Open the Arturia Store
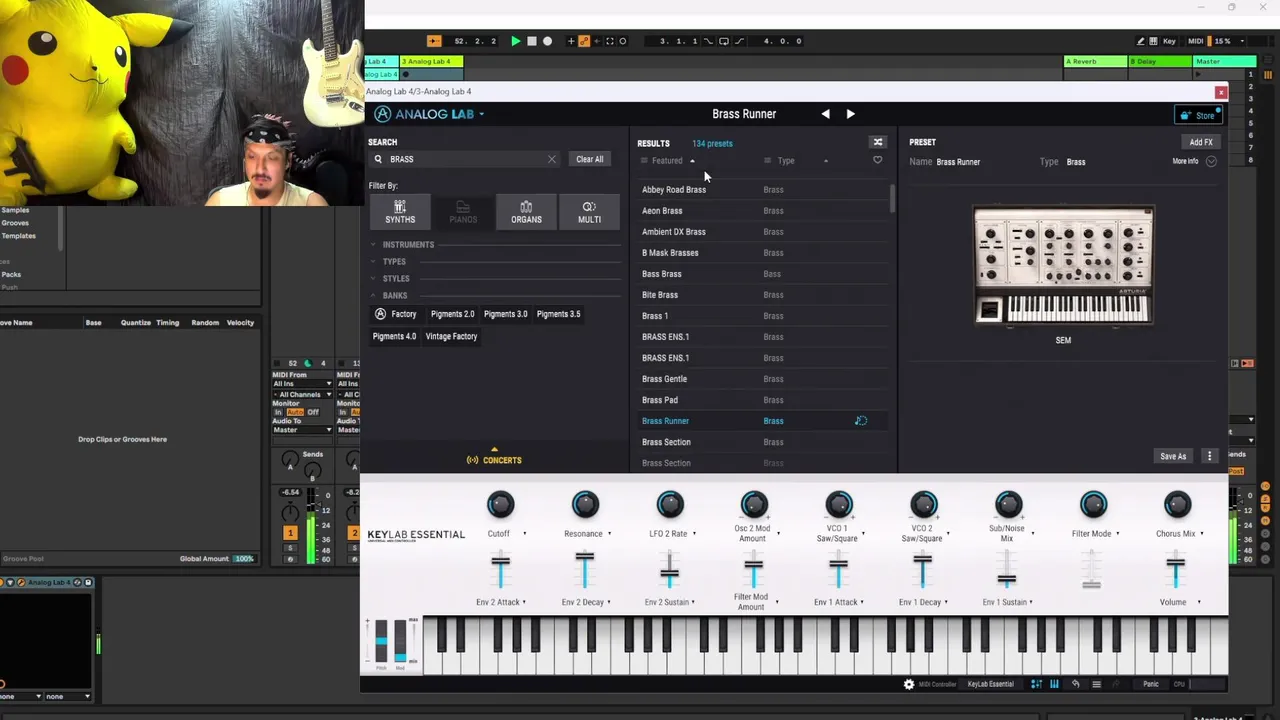Screen dimensions: 1280x720 tap(1197, 115)
